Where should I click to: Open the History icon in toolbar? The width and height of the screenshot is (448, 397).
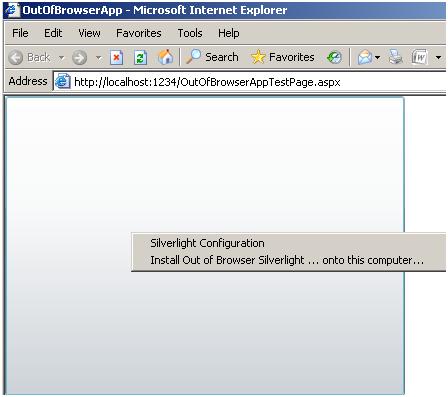click(334, 57)
